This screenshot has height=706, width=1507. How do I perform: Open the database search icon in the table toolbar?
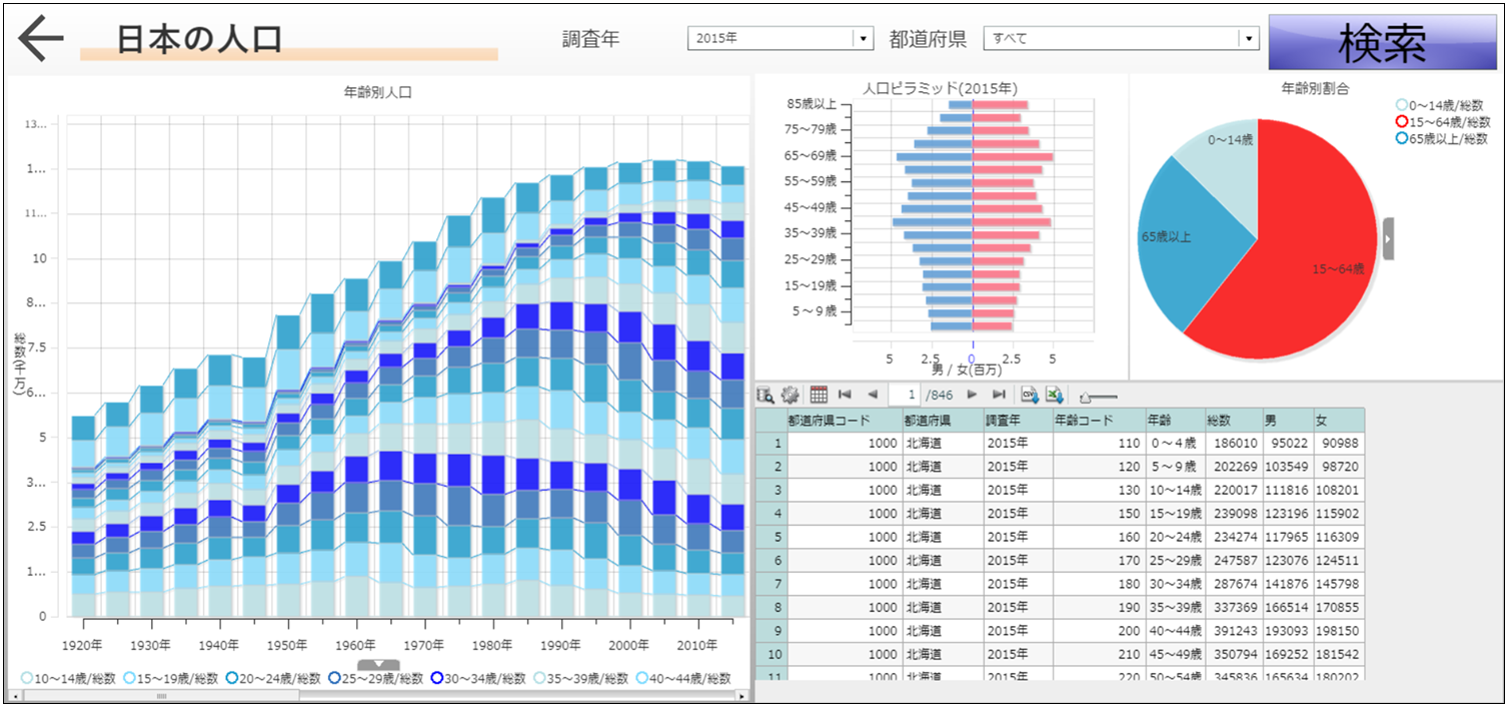[765, 395]
